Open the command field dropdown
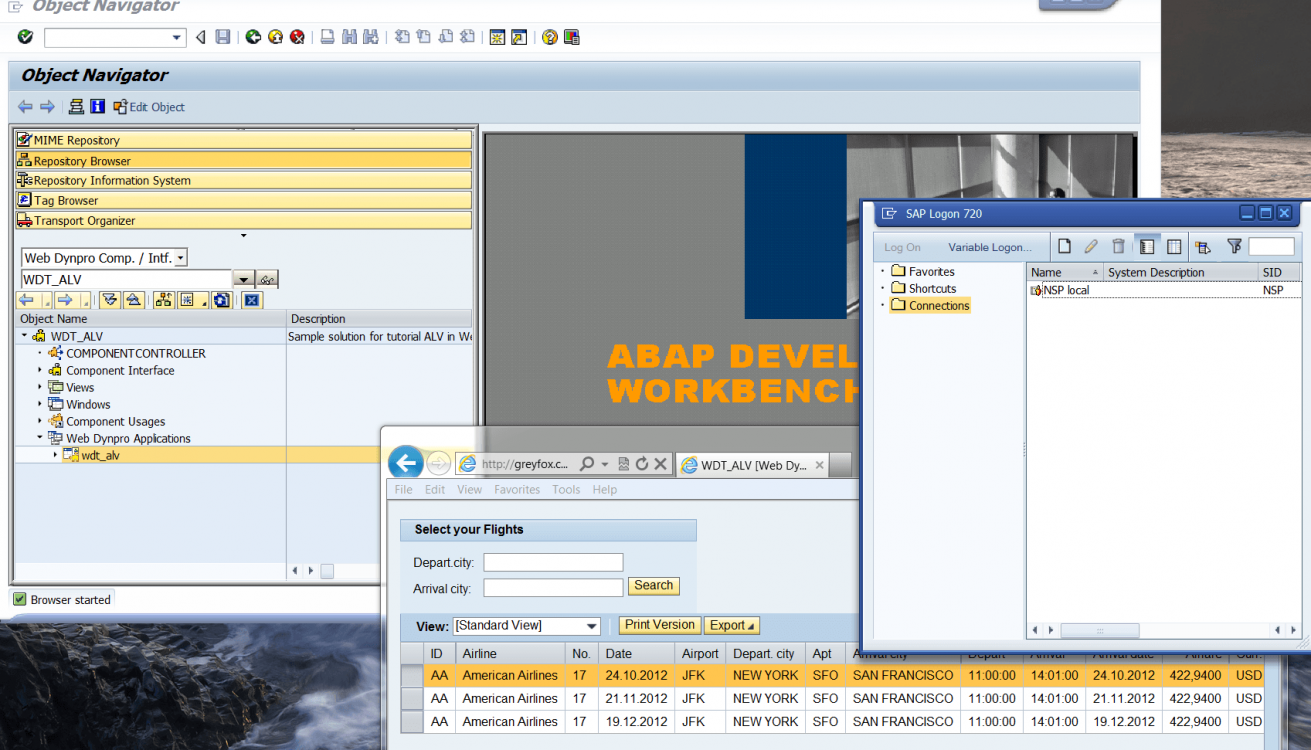This screenshot has height=750, width=1311. 178,38
